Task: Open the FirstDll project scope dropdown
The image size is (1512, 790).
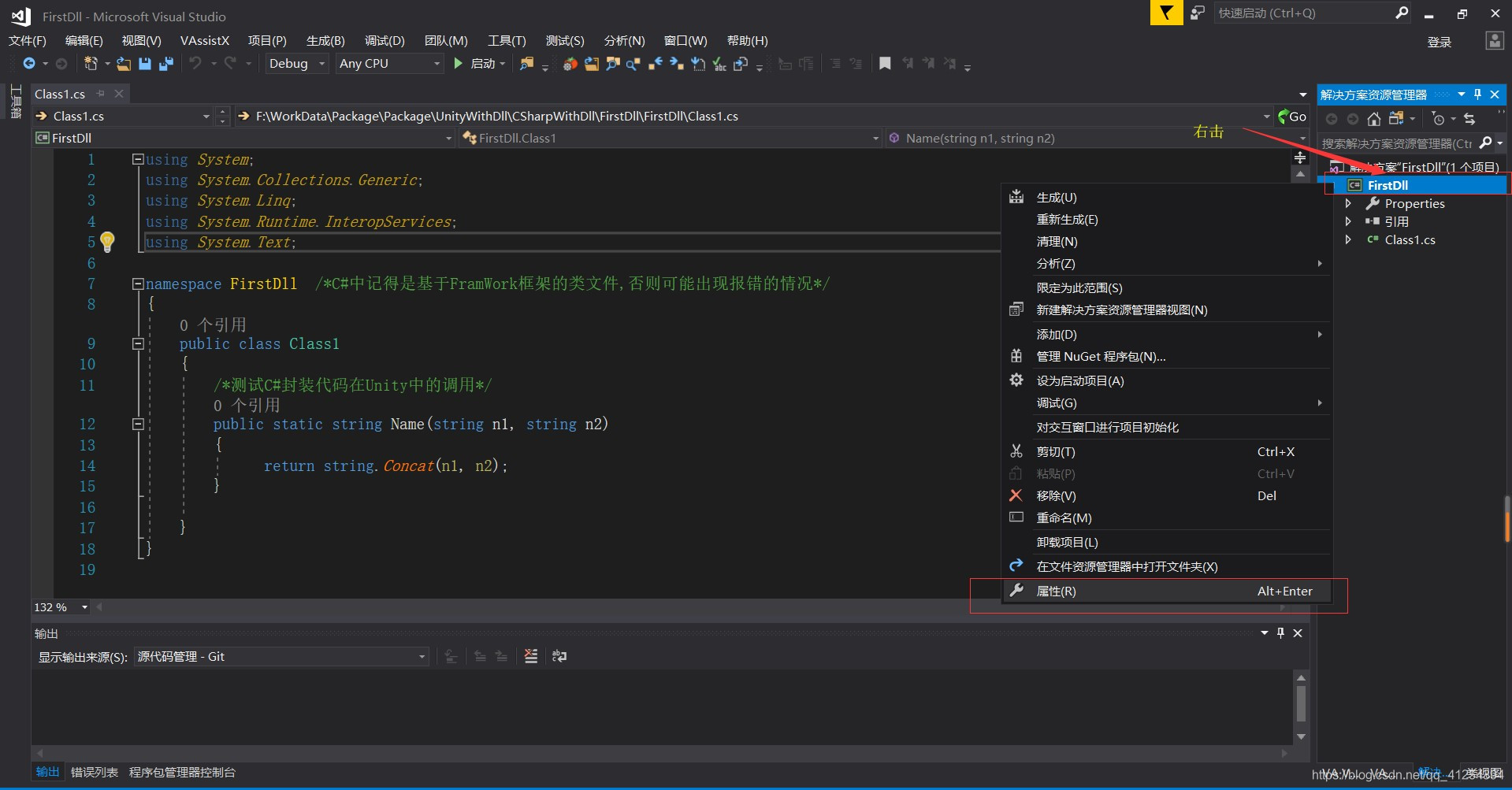Action: click(243, 138)
